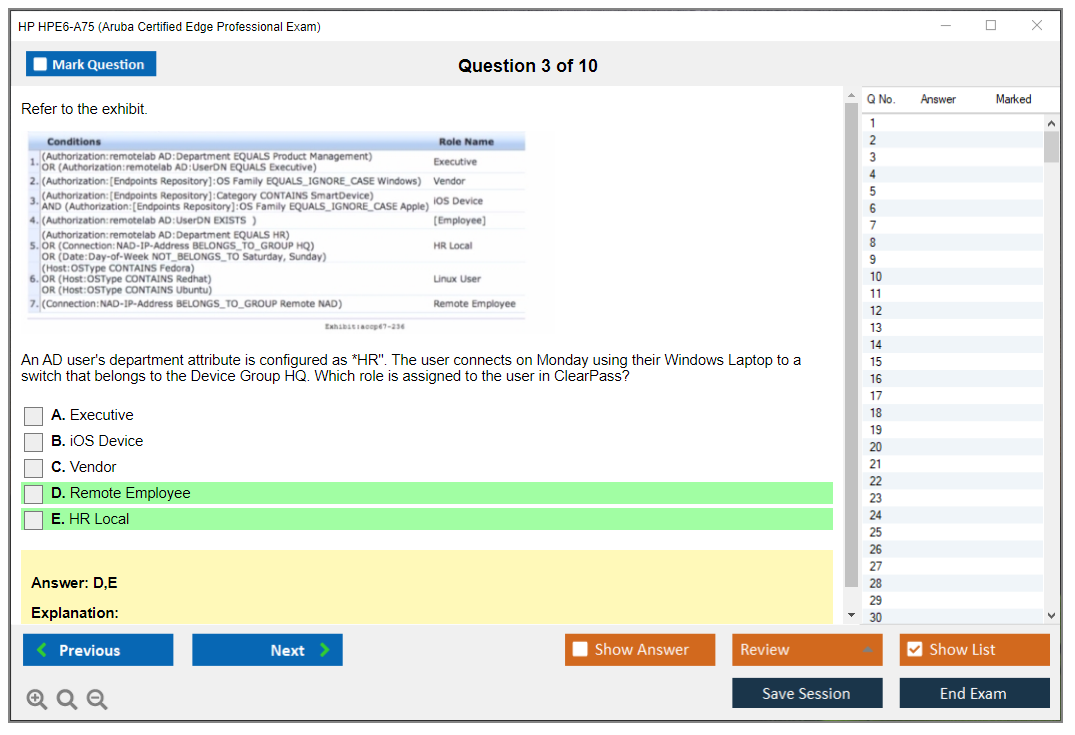Check answer option A. Executive
1075x735 pixels.
tap(34, 416)
